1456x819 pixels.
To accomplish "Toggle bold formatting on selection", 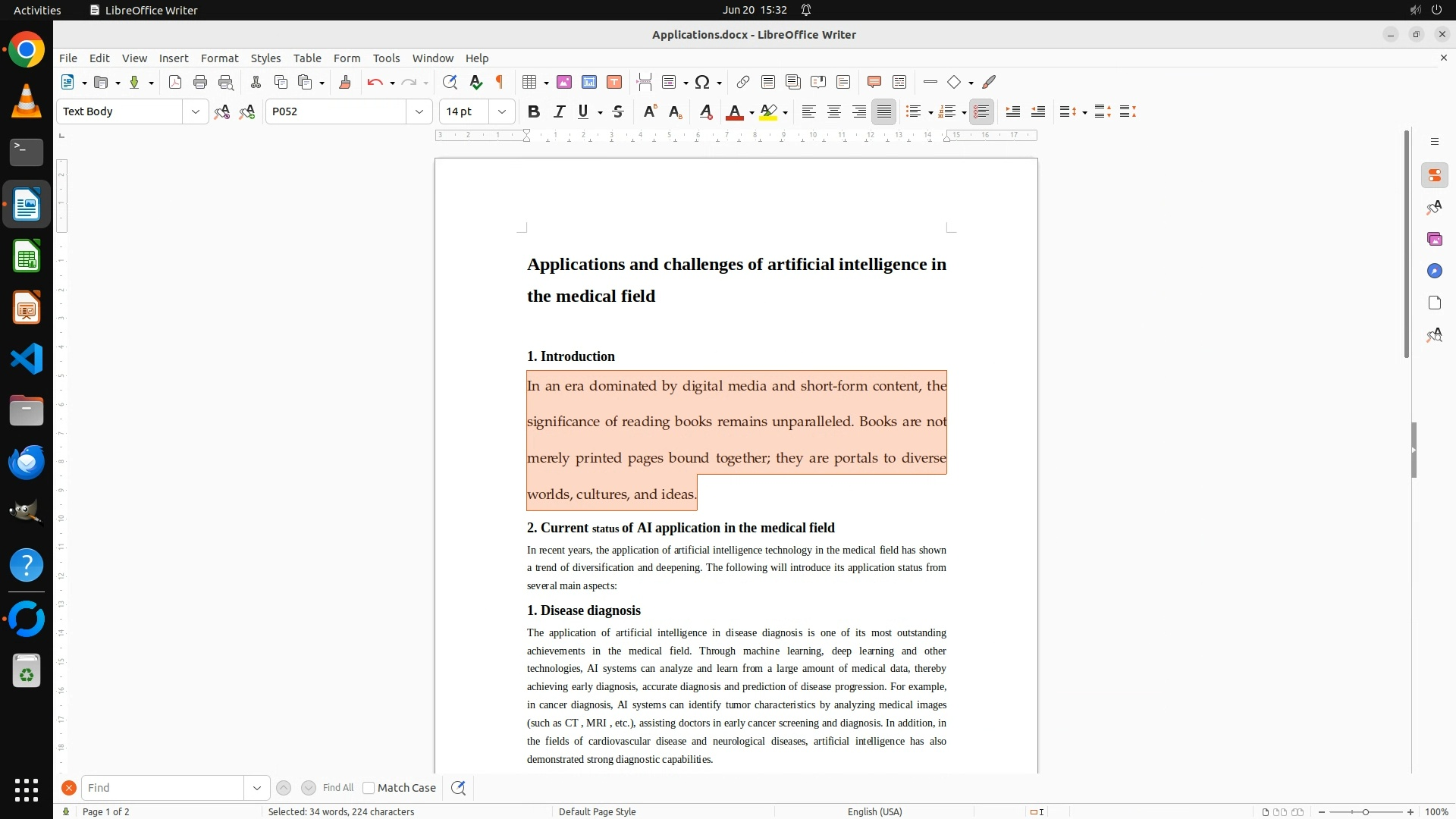I will [534, 111].
